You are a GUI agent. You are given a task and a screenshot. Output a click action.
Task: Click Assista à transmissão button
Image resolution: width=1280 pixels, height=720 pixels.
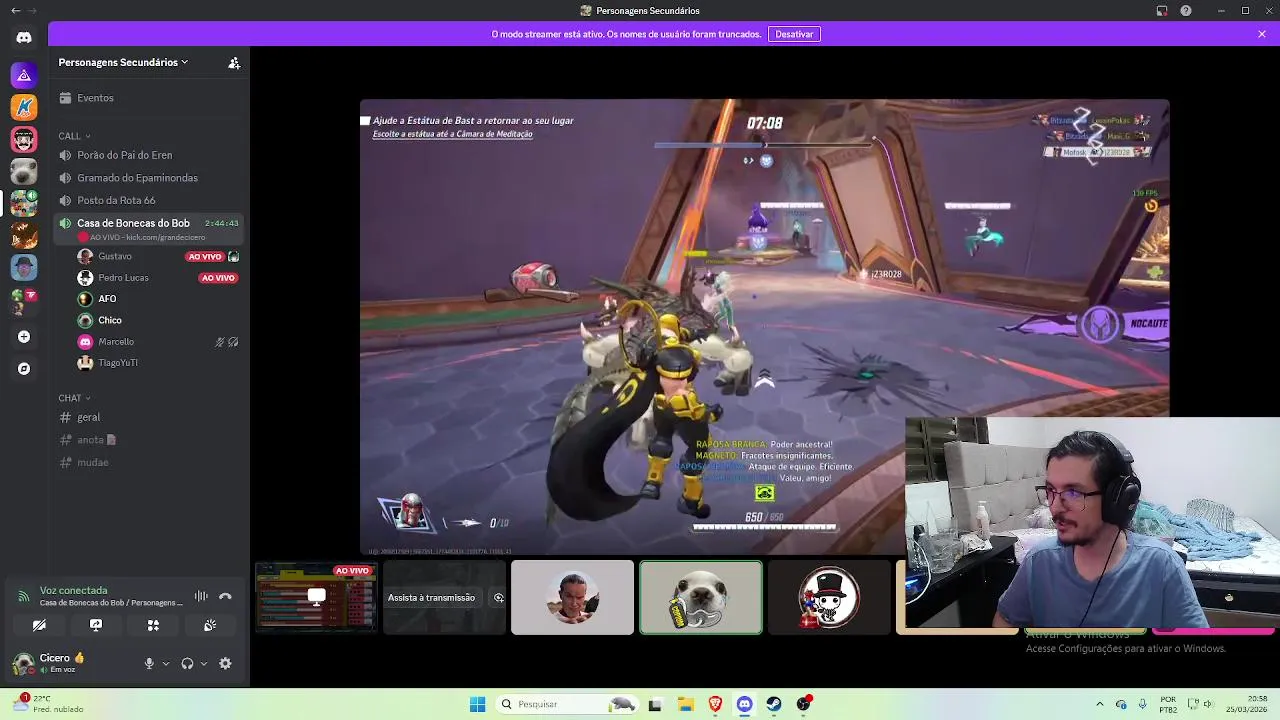(x=431, y=598)
